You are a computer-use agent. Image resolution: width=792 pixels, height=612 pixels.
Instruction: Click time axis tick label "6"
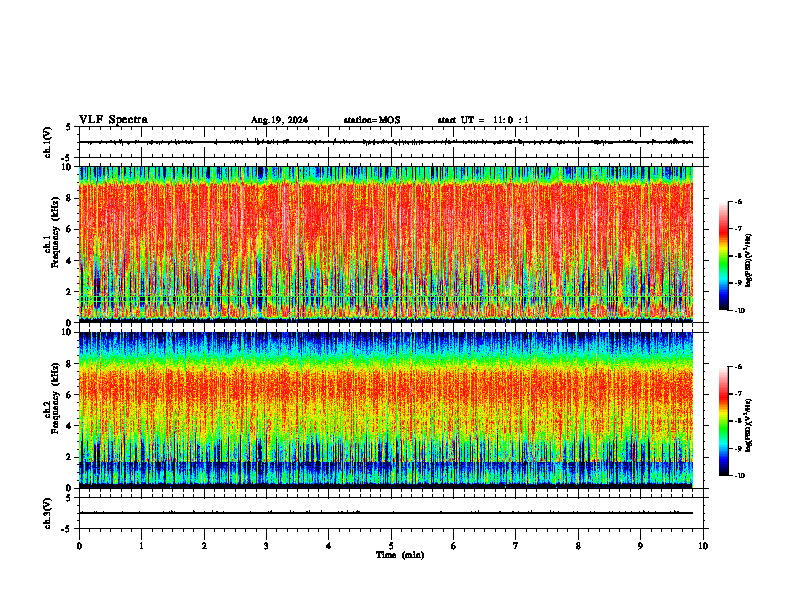pyautogui.click(x=454, y=546)
